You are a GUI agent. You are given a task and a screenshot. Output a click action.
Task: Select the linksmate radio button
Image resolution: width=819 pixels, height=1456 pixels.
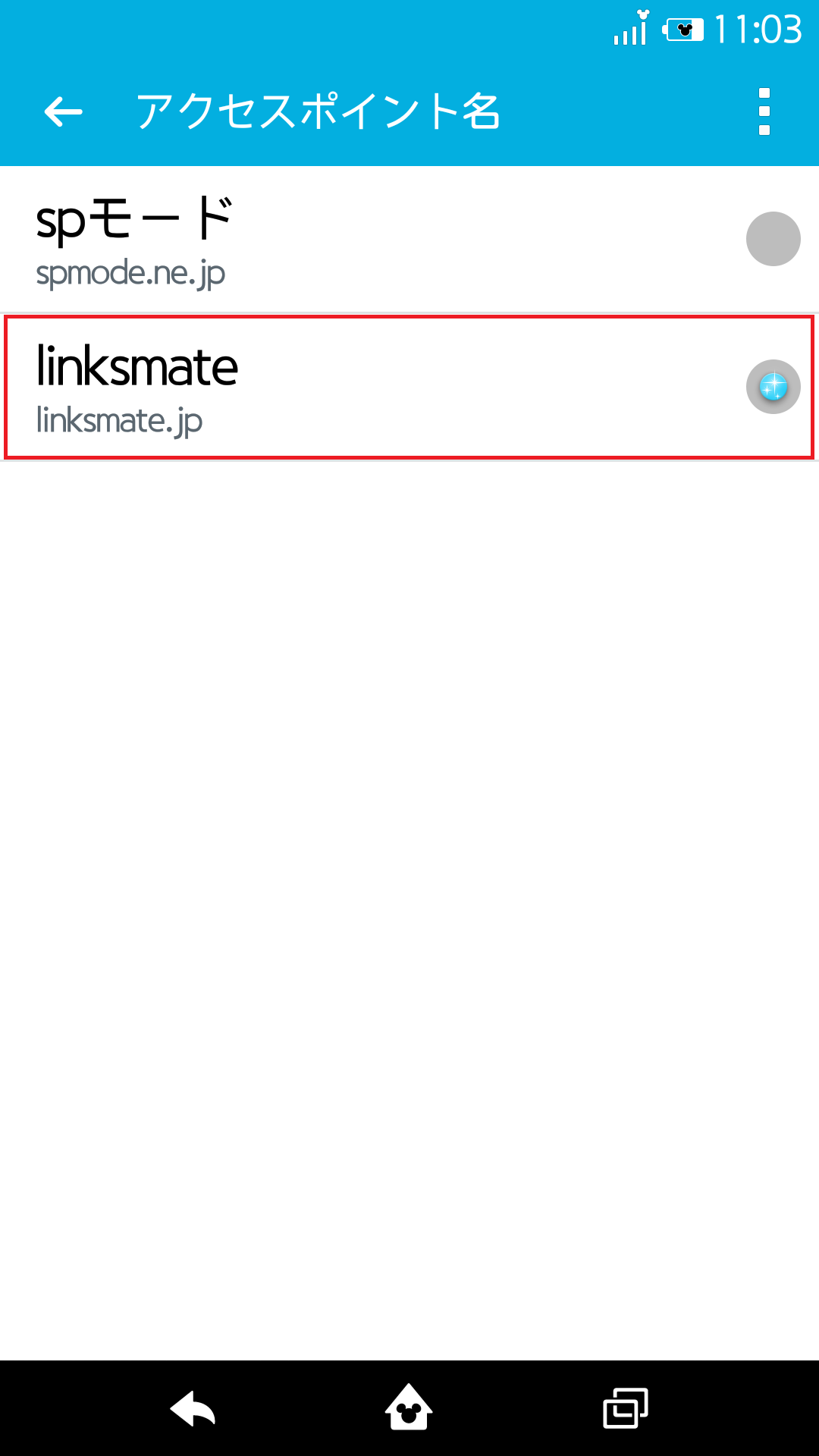[x=773, y=387]
